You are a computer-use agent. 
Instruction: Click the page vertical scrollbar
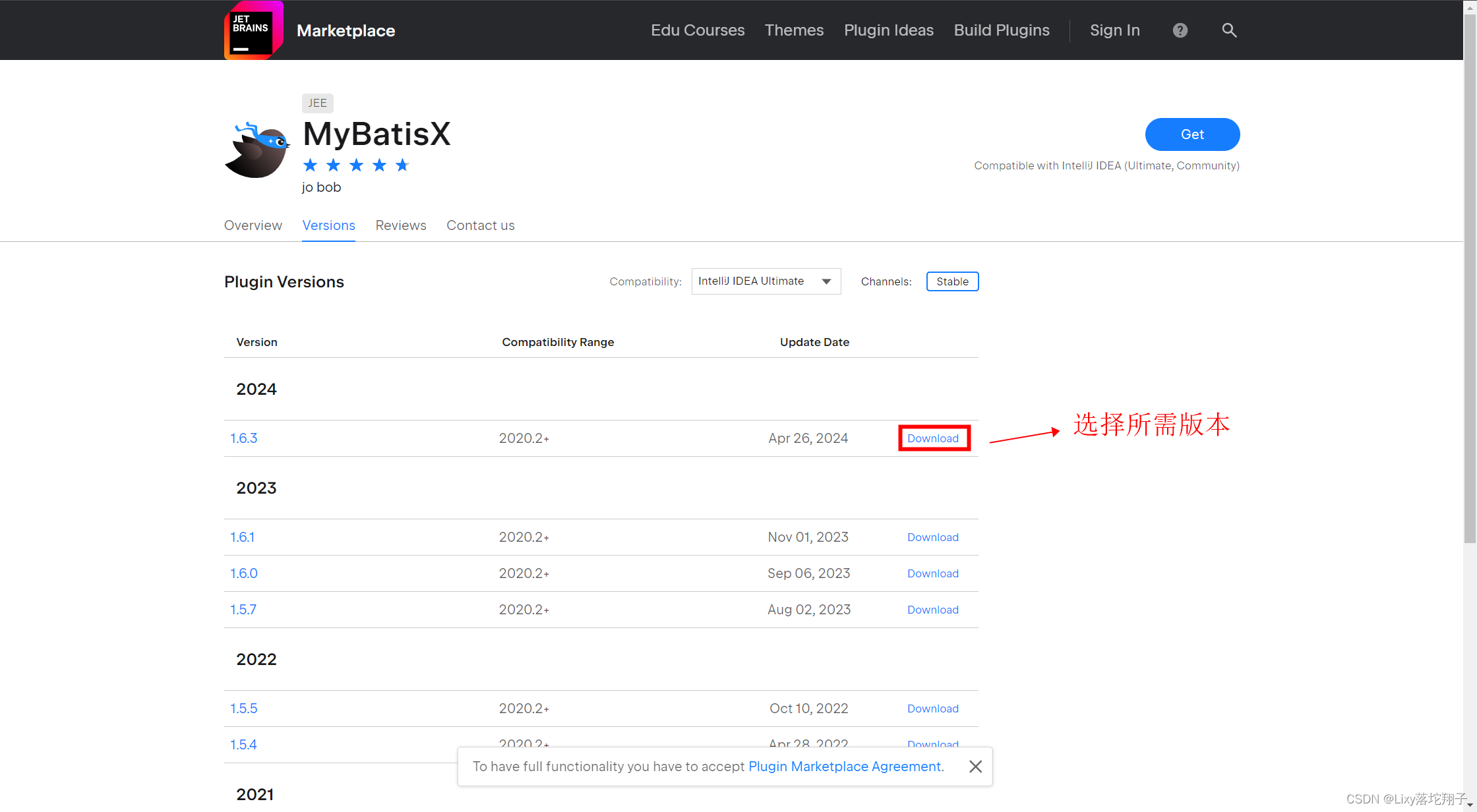pyautogui.click(x=1470, y=277)
